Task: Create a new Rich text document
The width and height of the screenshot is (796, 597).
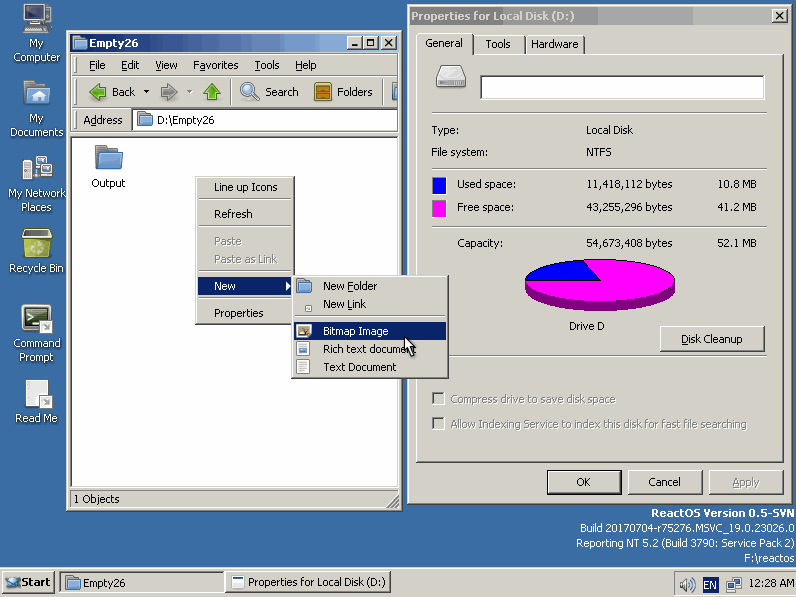Action: pyautogui.click(x=370, y=349)
